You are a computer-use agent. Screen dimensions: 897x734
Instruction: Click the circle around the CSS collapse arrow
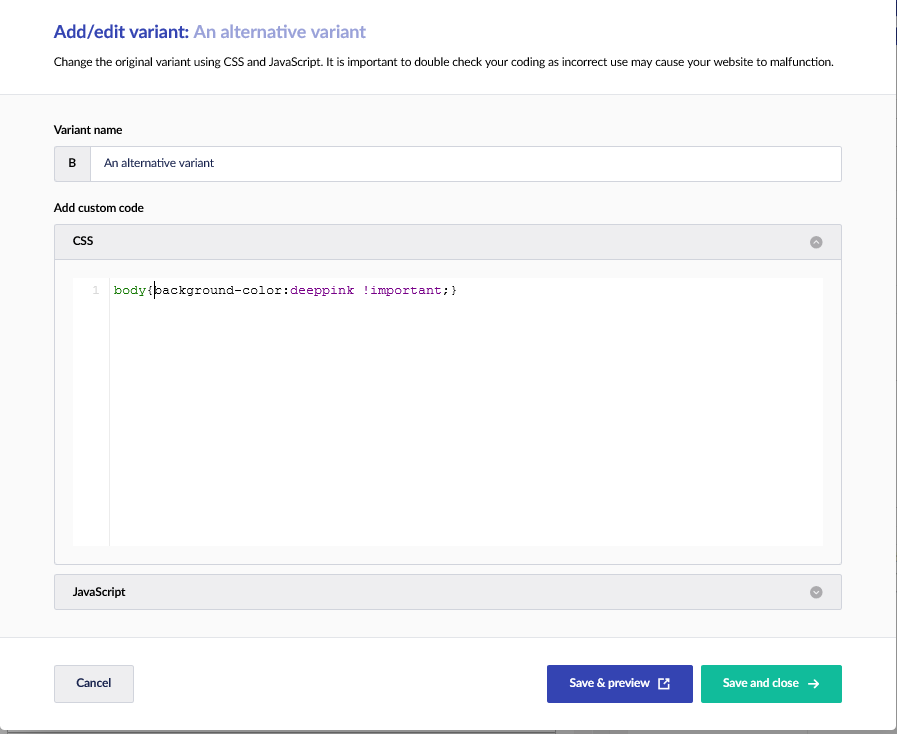click(816, 241)
